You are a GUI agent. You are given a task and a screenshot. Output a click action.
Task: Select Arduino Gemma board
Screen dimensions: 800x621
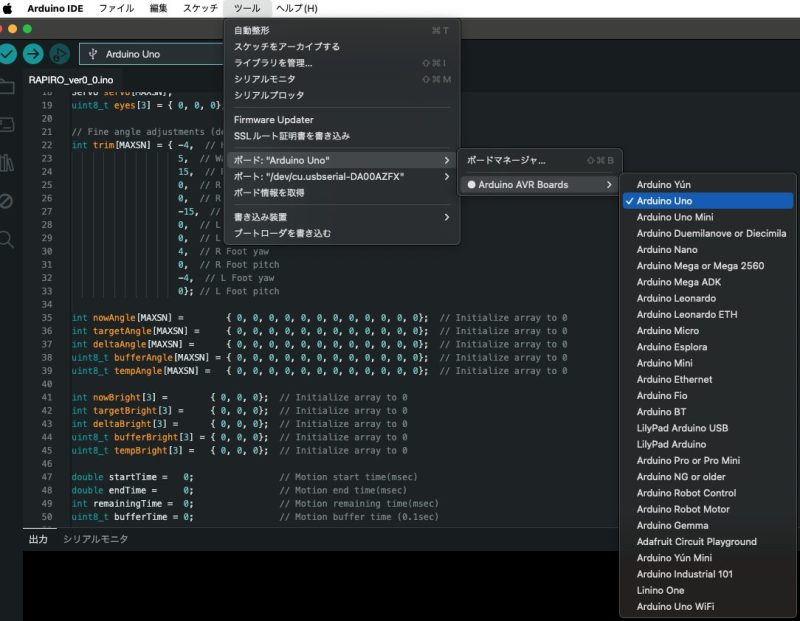tap(708, 526)
